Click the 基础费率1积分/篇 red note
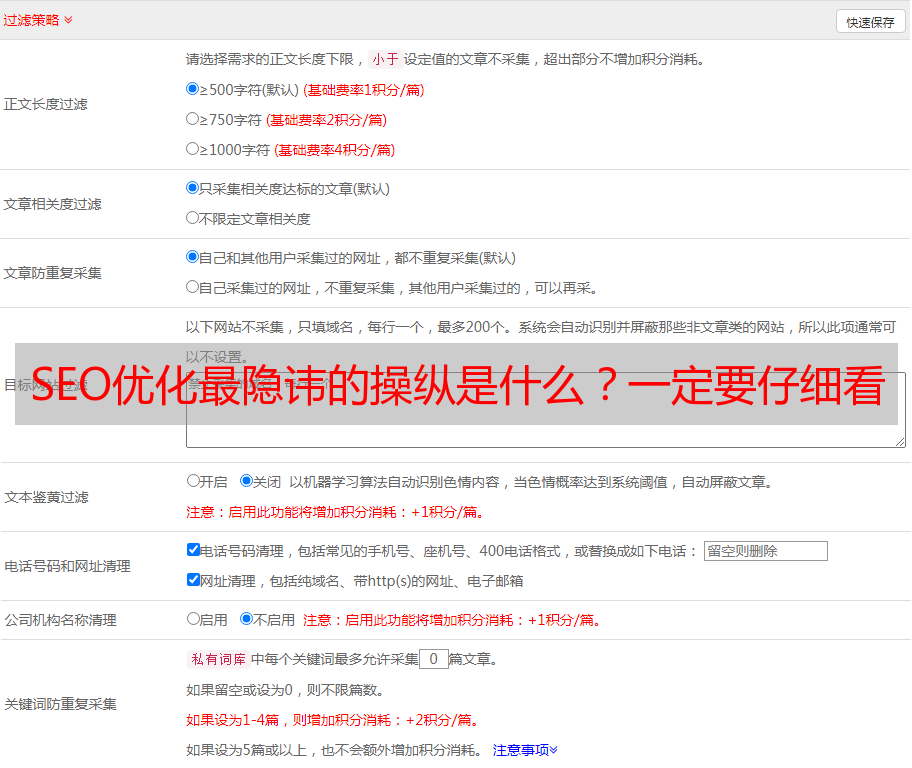Viewport: 912px width, 768px height. [364, 90]
